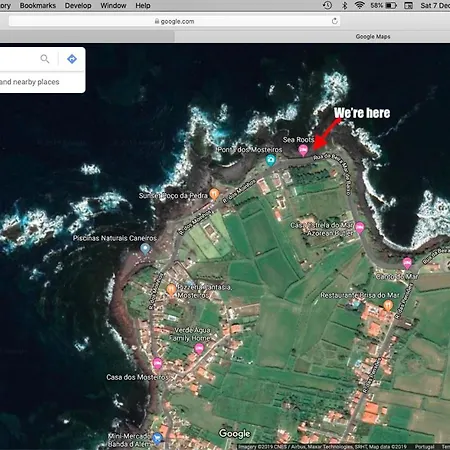Viewport: 450px width, 450px height.
Task: Click the Wi-Fi status icon
Action: [359, 5]
